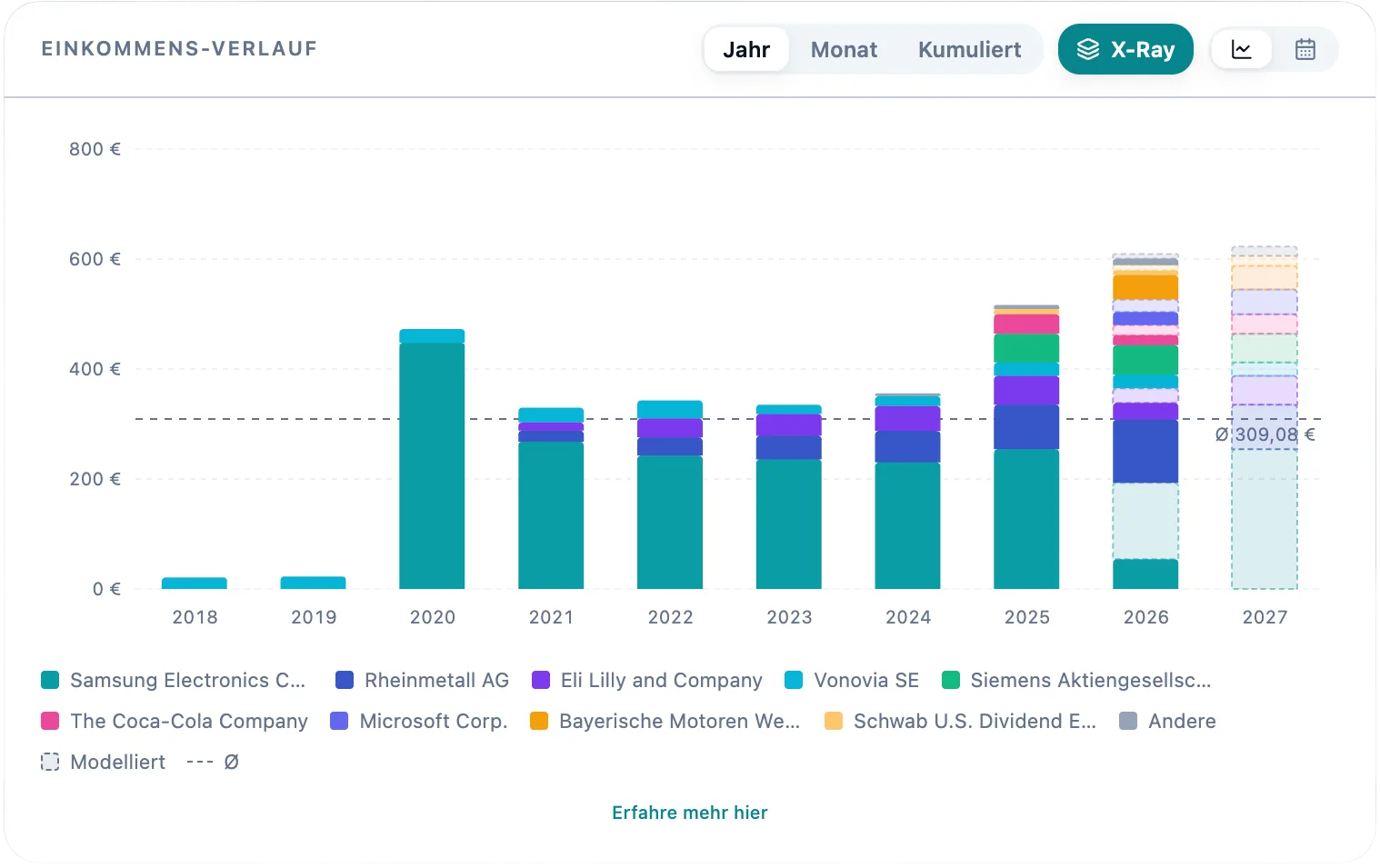Toggle Eli Lilly and Company legend entry
Image resolution: width=1380 pixels, height=868 pixels.
pyautogui.click(x=646, y=680)
